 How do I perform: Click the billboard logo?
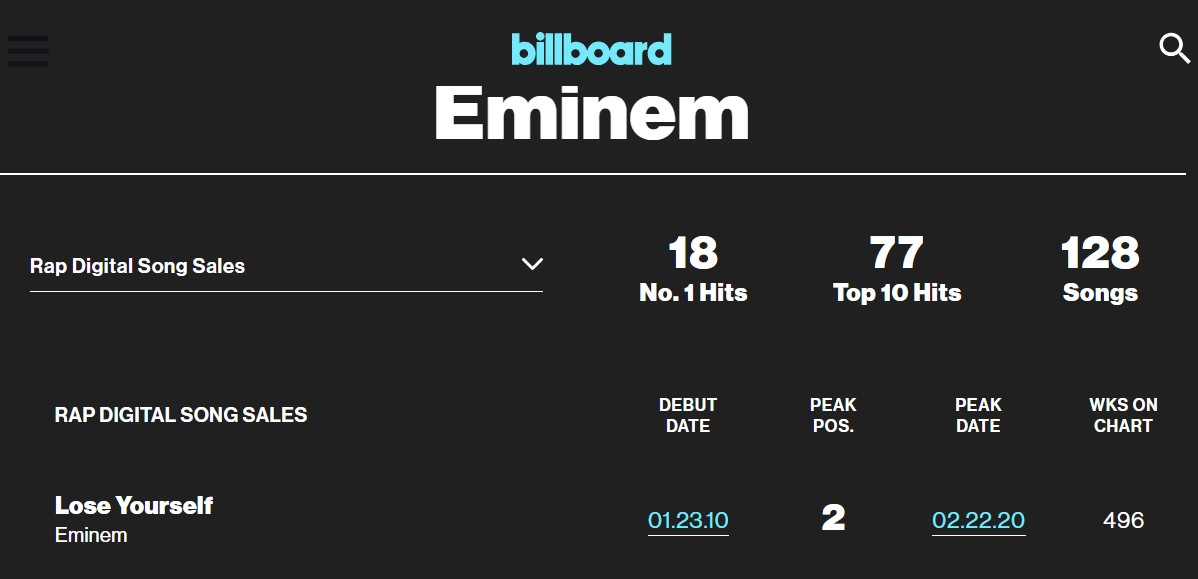click(591, 49)
